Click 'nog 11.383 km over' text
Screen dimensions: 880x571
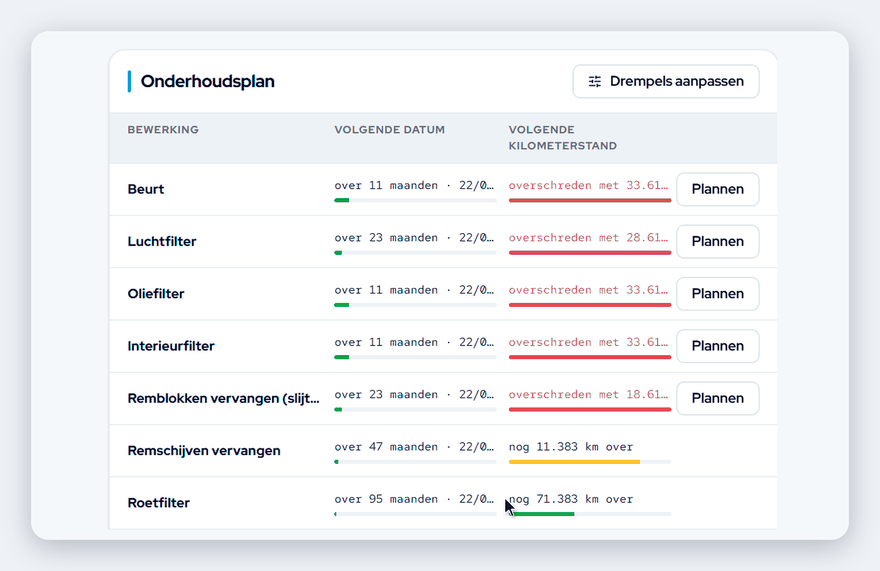(x=571, y=447)
